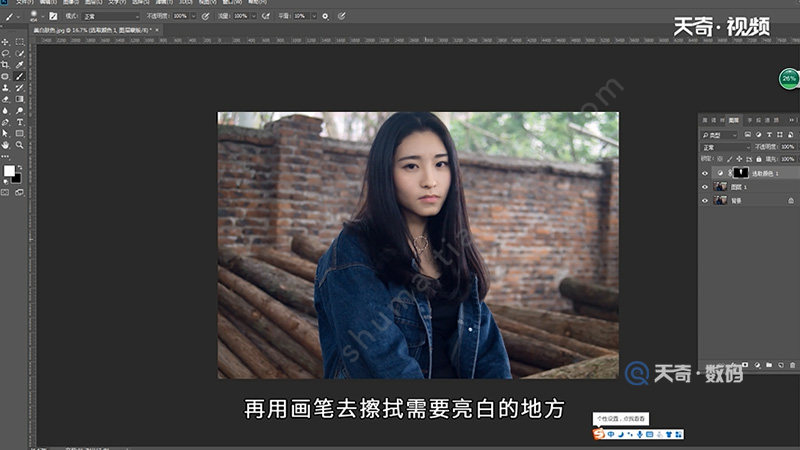The image size is (800, 450).
Task: Select the Eraser tool
Action: click(5, 99)
